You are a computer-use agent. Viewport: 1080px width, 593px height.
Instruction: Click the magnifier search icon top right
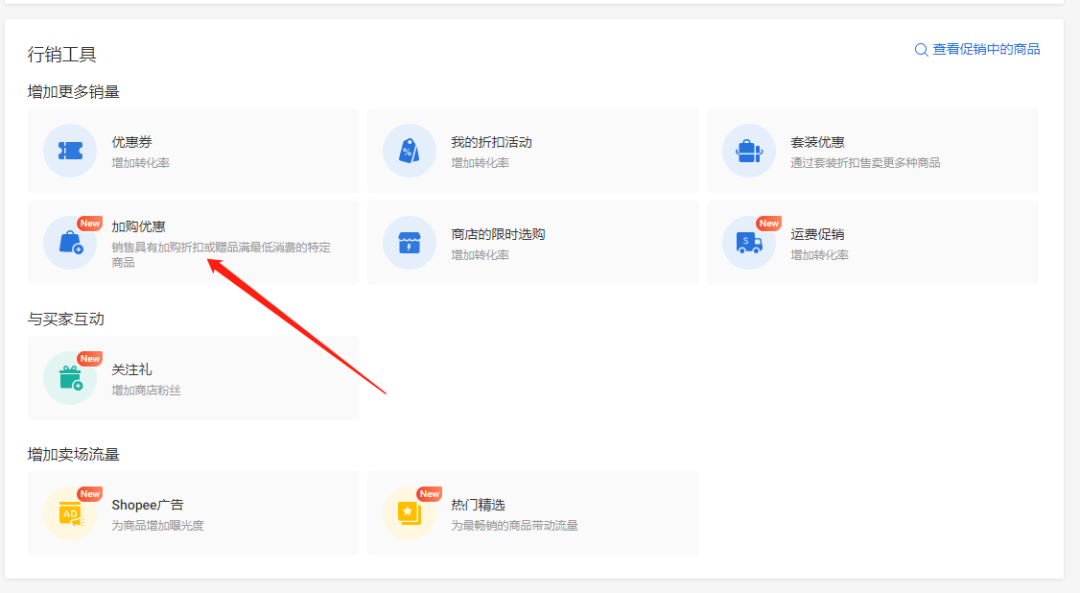[921, 49]
